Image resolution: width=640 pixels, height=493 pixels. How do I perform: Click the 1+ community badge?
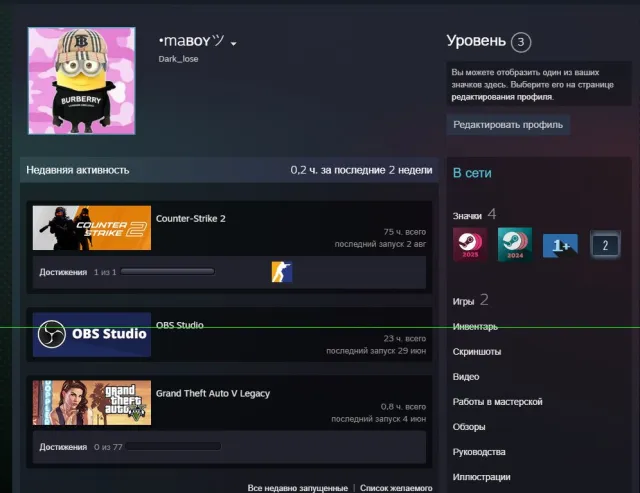pos(560,245)
